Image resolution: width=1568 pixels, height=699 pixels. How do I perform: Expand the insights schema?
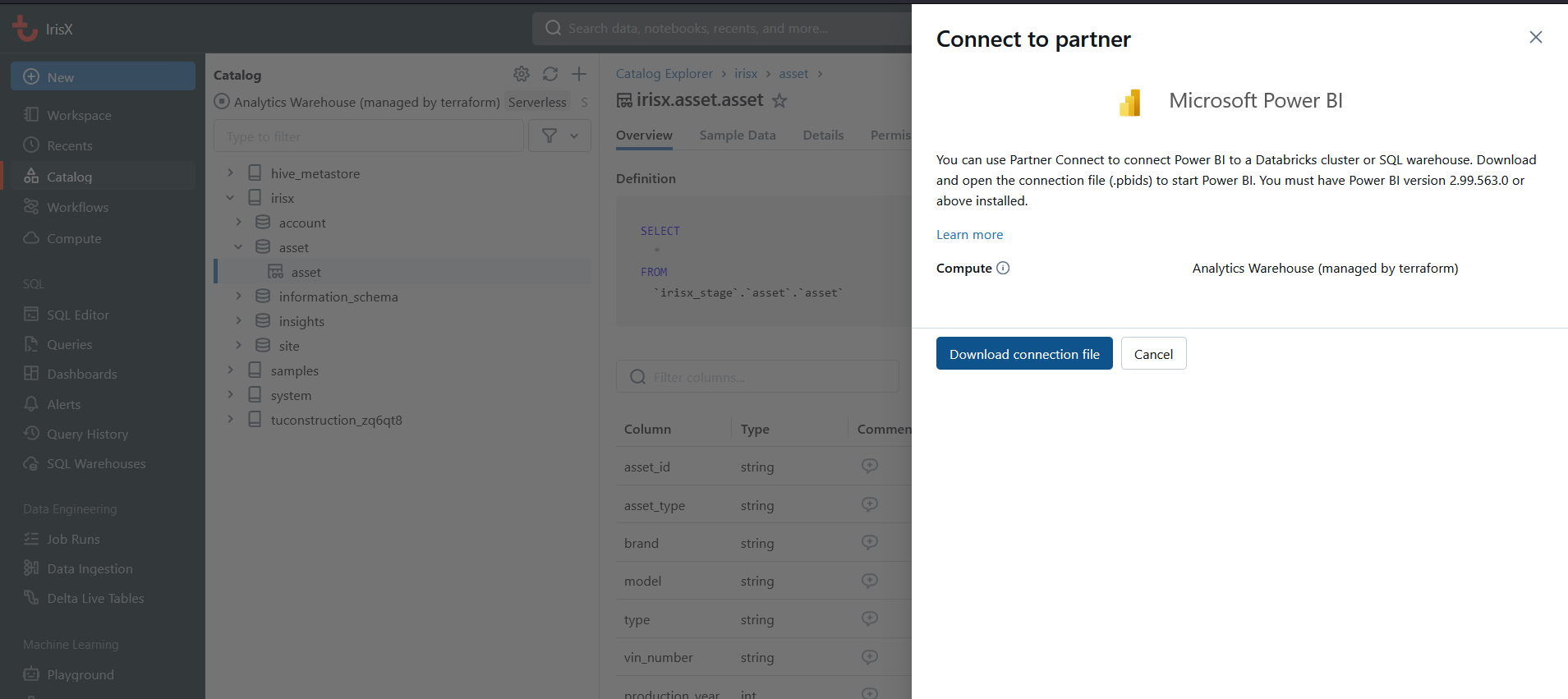tap(239, 321)
